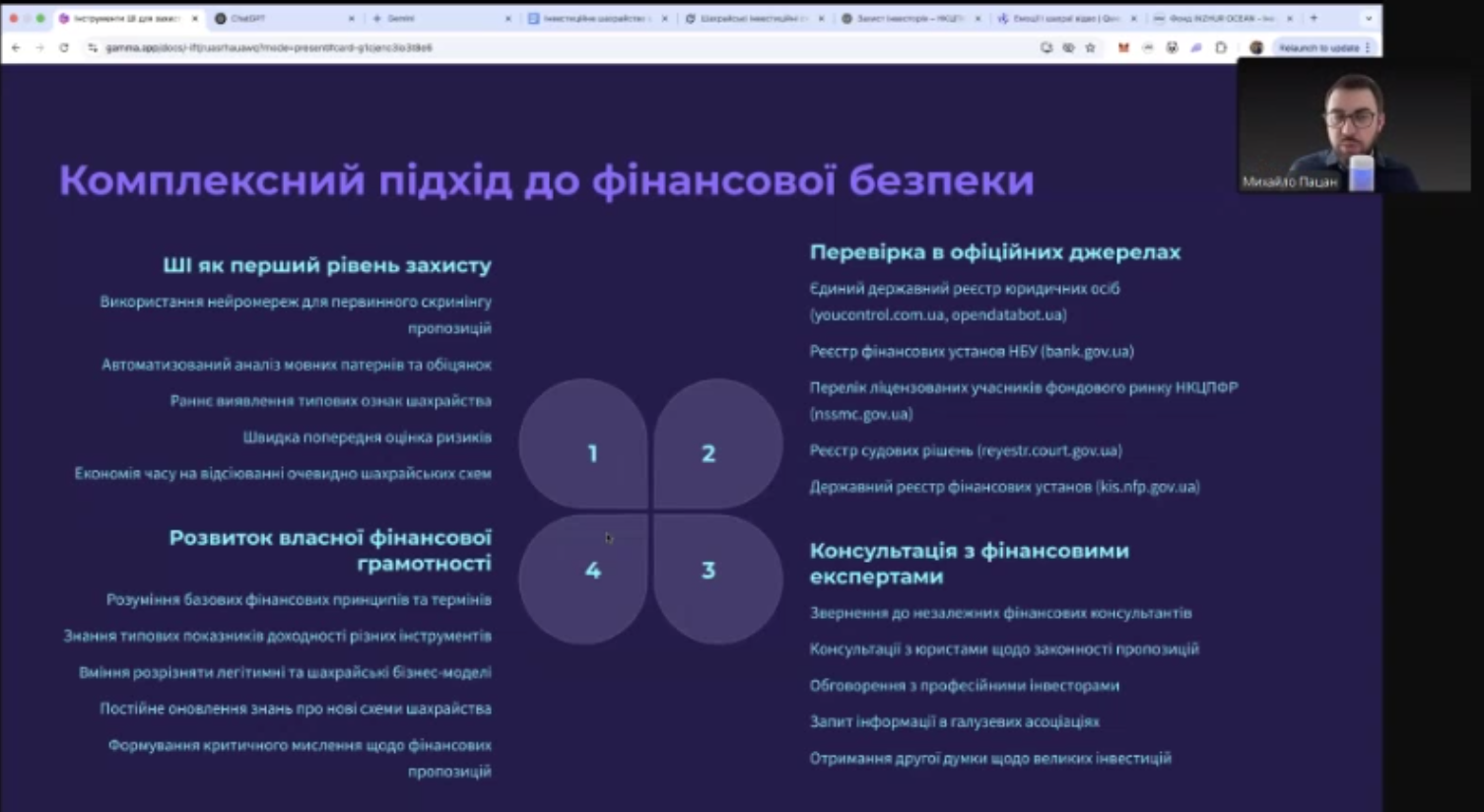1484x812 pixels.
Task: Click the line Консультації з юристами щодо законності пропозицій
Action: pyautogui.click(x=1005, y=649)
